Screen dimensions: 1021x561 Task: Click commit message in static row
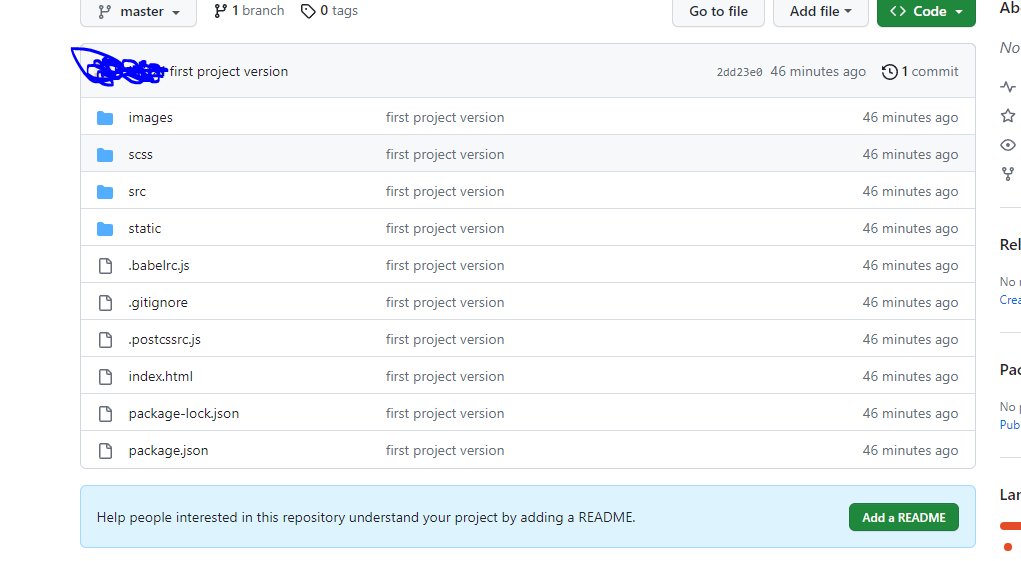click(445, 229)
